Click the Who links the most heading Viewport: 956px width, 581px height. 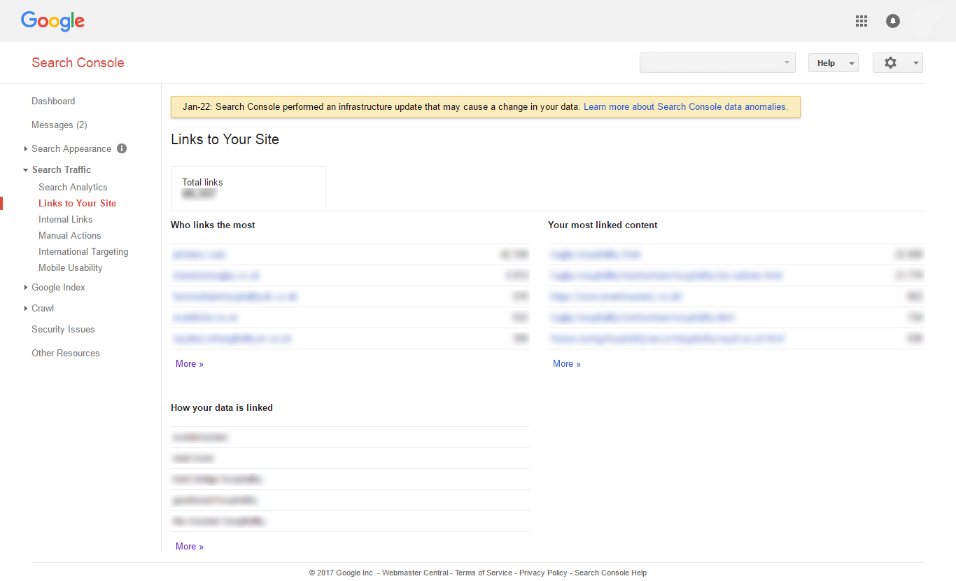tap(213, 225)
